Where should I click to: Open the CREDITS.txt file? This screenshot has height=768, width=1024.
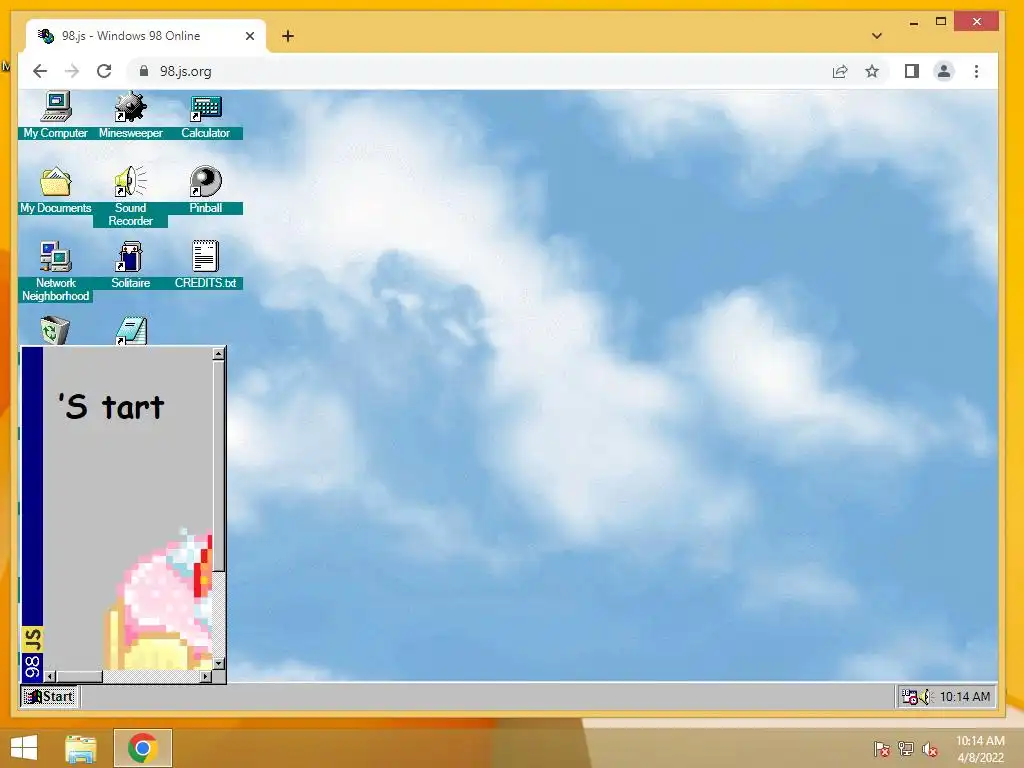(x=205, y=265)
